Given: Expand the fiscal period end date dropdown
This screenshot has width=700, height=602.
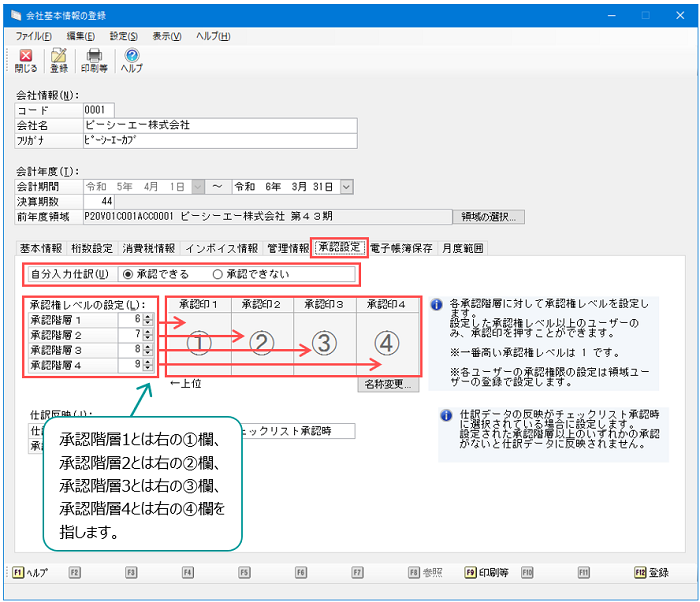Looking at the screenshot, I should tap(346, 186).
